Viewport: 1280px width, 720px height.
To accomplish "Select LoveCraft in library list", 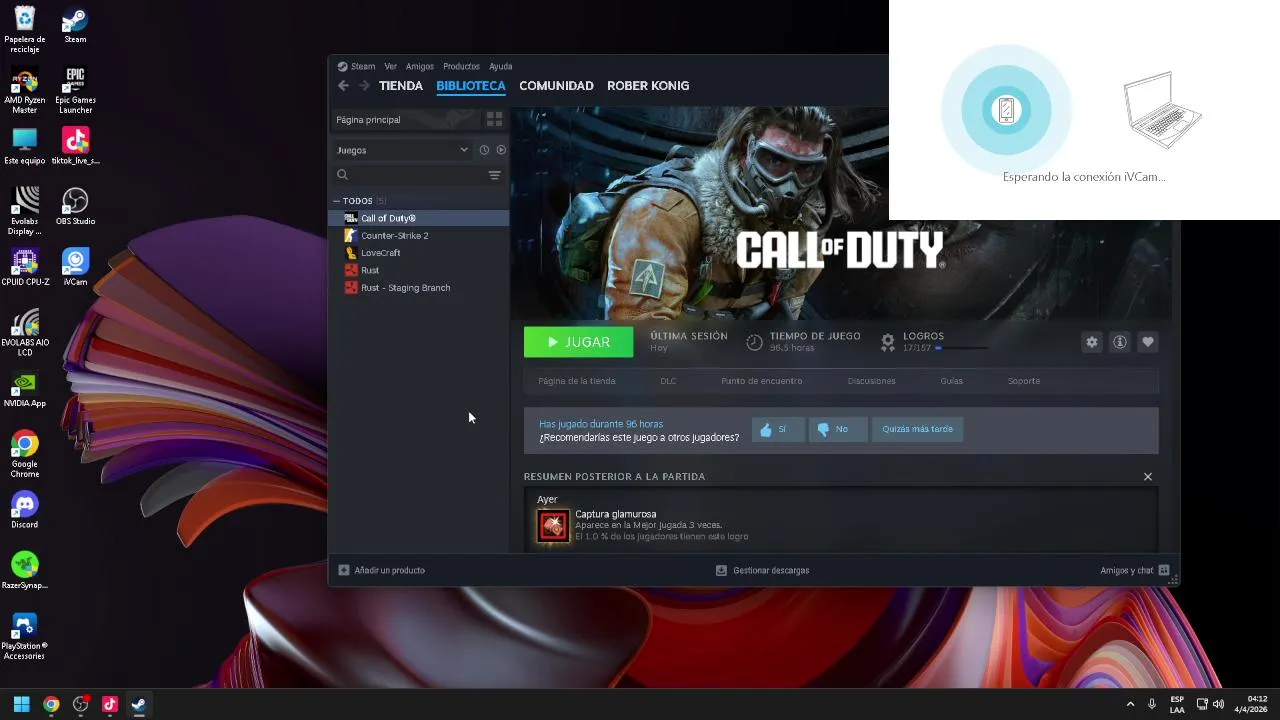I will (420, 253).
